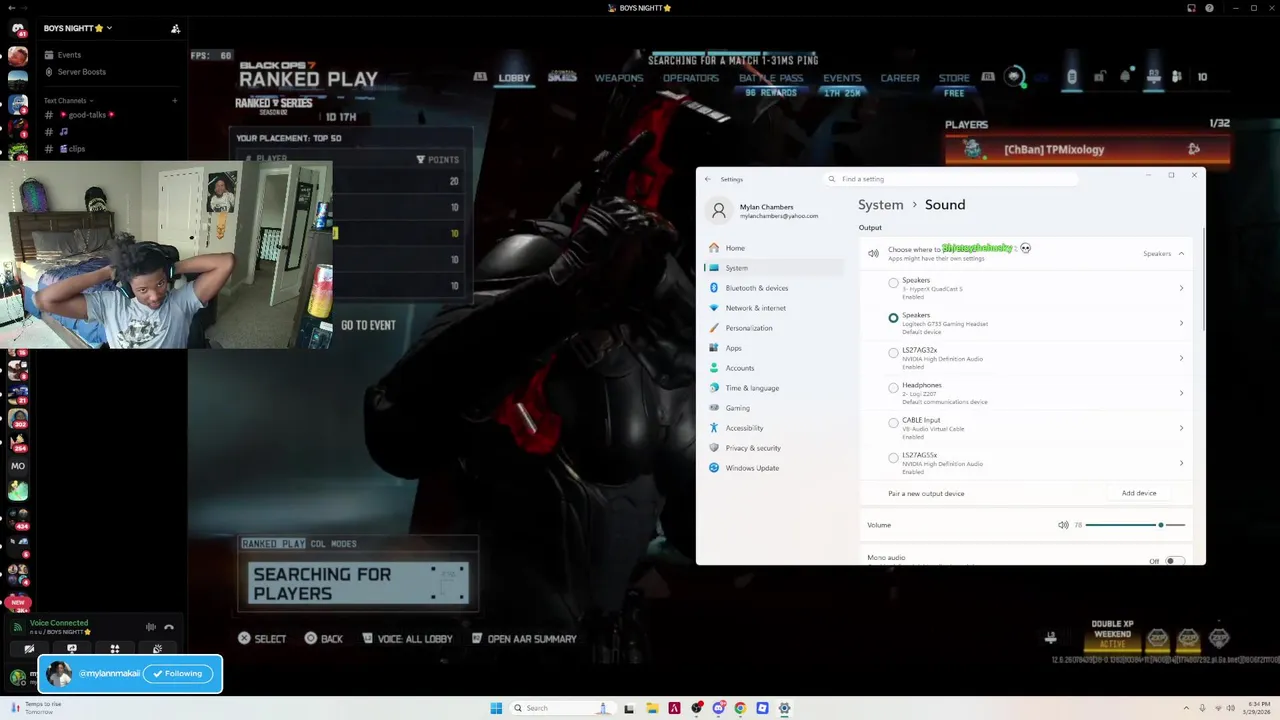Open Privacy & security settings

(774, 448)
